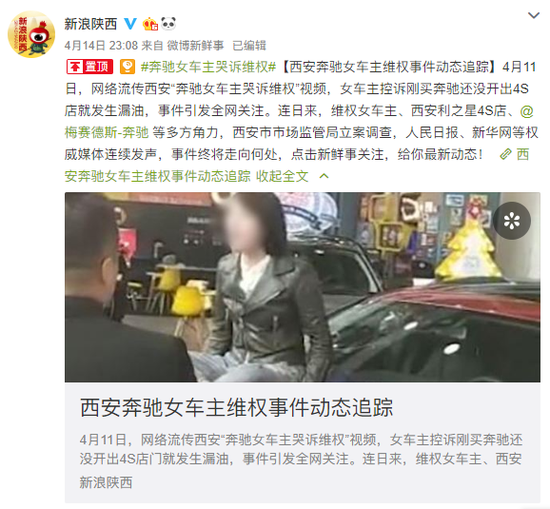Open the card title 西安奔驰女车主维权事件动态追踪
The image size is (550, 509).
236,407
